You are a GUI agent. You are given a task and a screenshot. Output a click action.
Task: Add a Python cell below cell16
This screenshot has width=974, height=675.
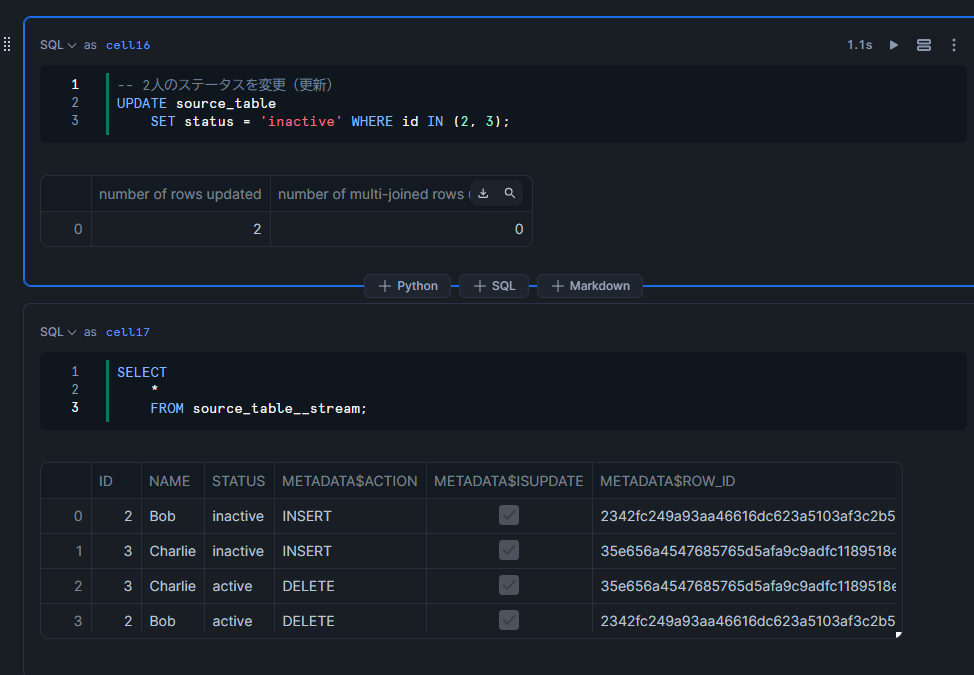(407, 286)
